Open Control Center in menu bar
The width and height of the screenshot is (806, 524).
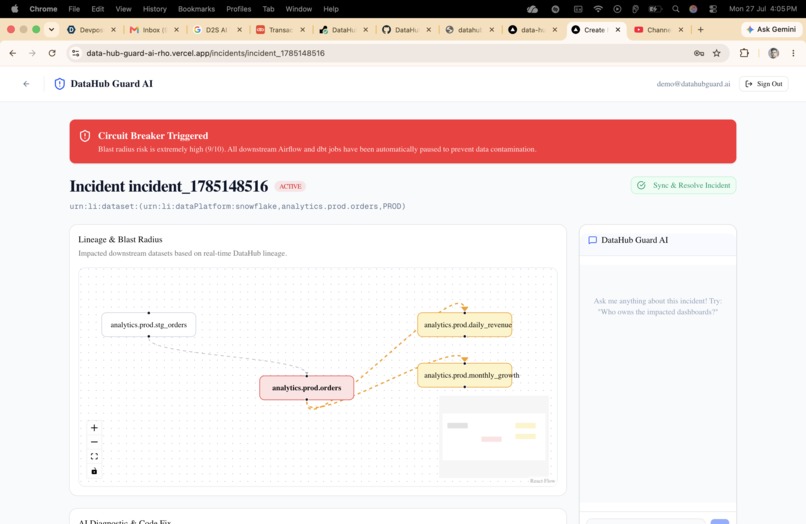click(712, 9)
